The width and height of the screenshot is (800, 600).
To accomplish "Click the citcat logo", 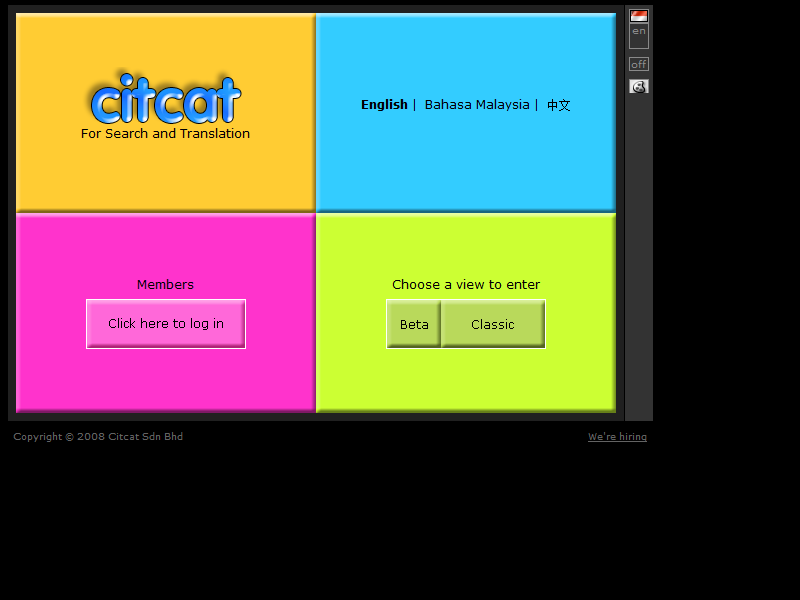I will point(165,99).
